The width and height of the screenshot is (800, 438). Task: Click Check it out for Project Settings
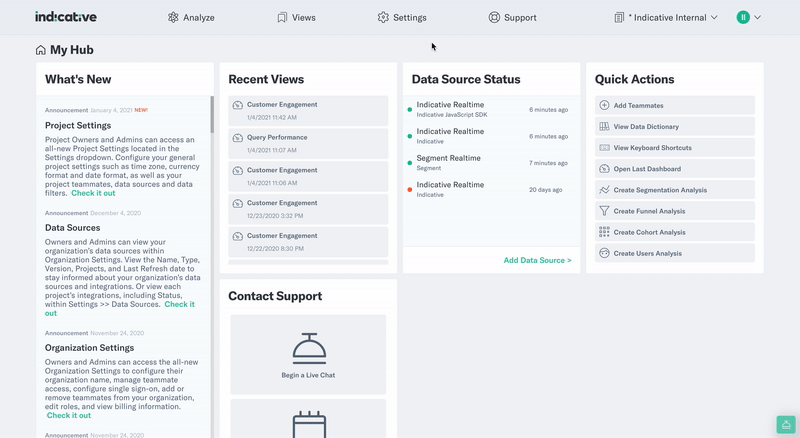93,193
